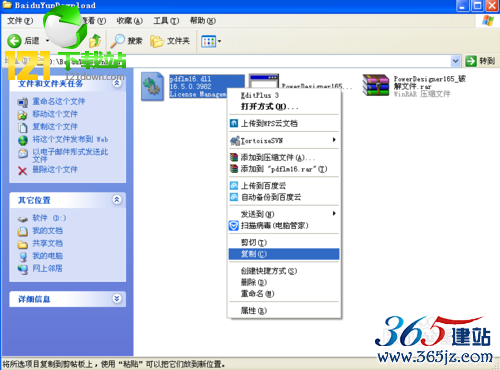Open the Views dropdown in toolbar

[x=211, y=41]
